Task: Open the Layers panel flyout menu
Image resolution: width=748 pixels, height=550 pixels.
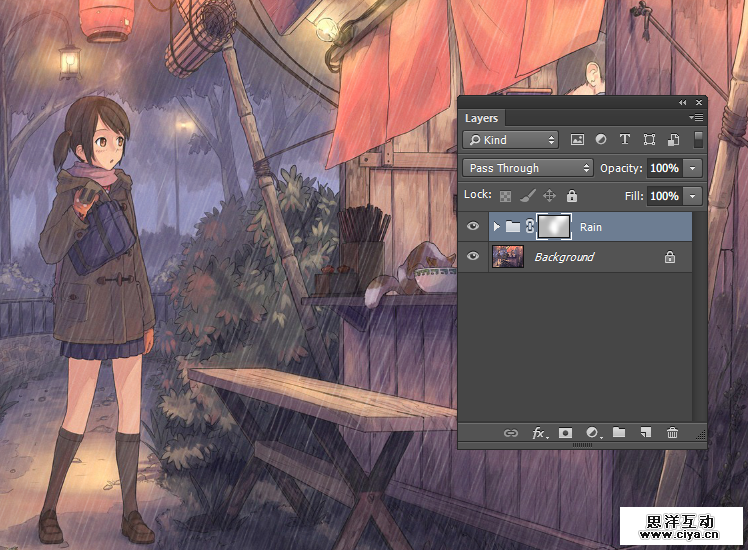Action: pyautogui.click(x=697, y=118)
